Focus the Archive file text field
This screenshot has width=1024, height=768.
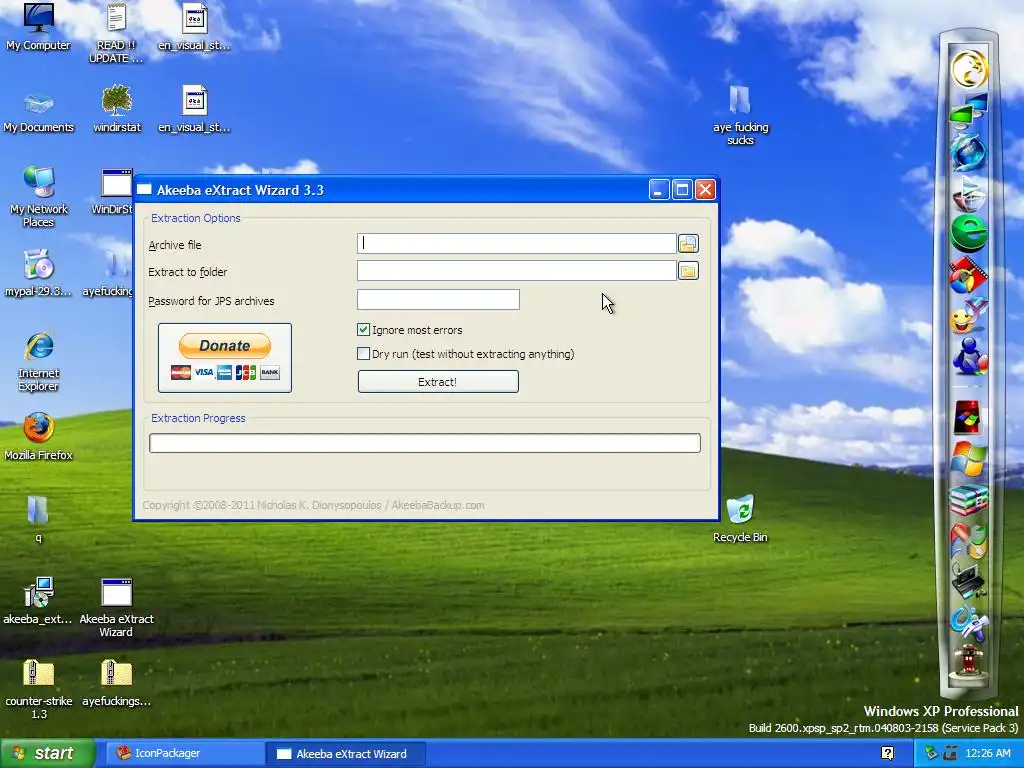pos(517,244)
